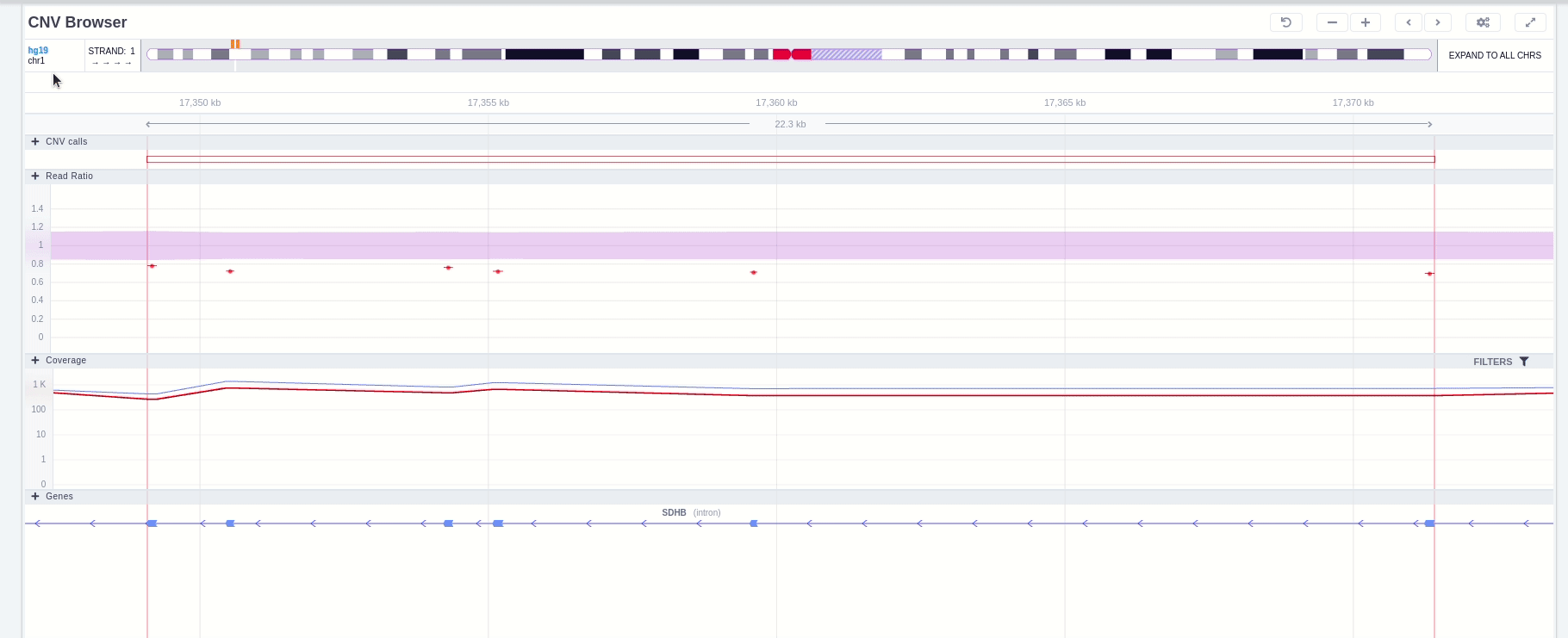Click the red centromere on the ideogram

click(x=792, y=54)
